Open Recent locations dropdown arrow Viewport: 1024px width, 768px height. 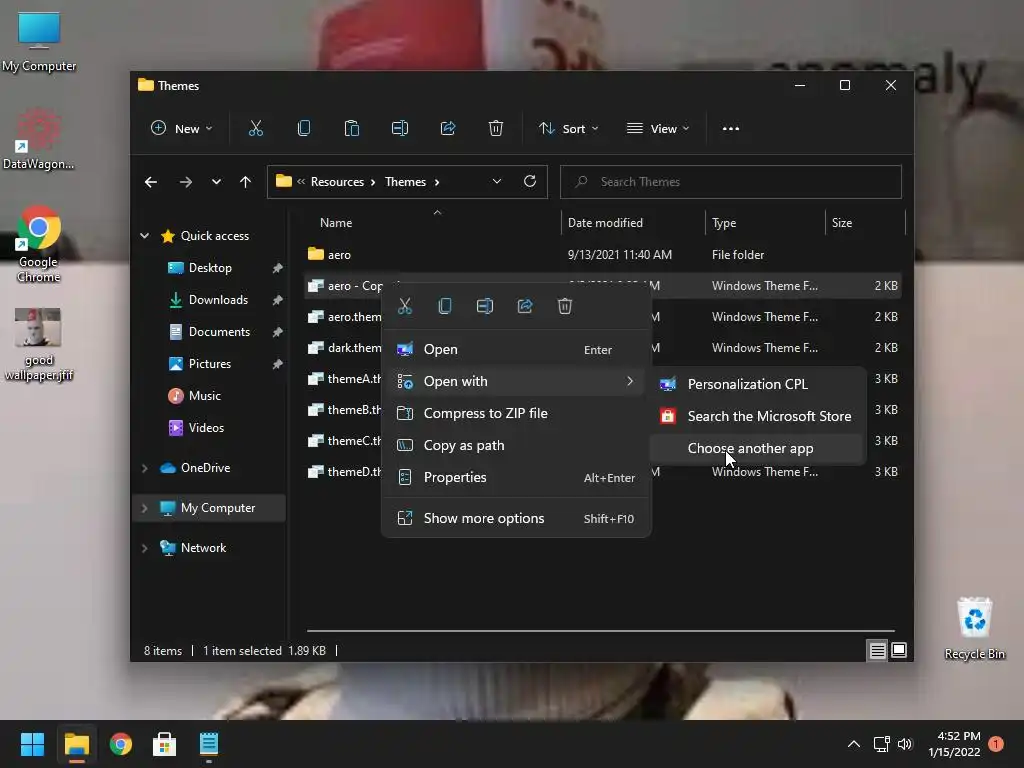216,182
